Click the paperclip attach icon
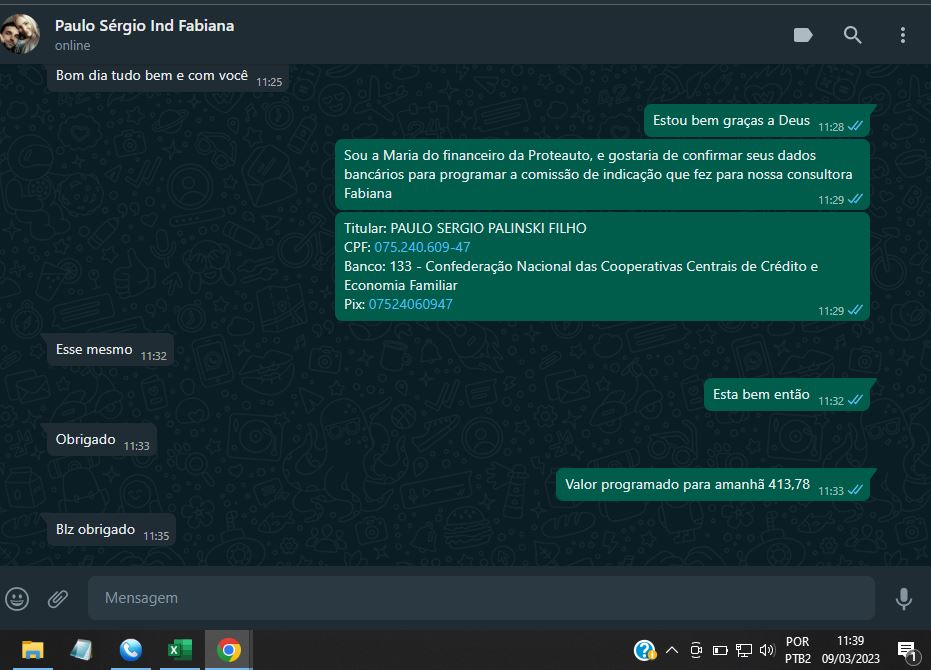931x670 pixels. 58,598
